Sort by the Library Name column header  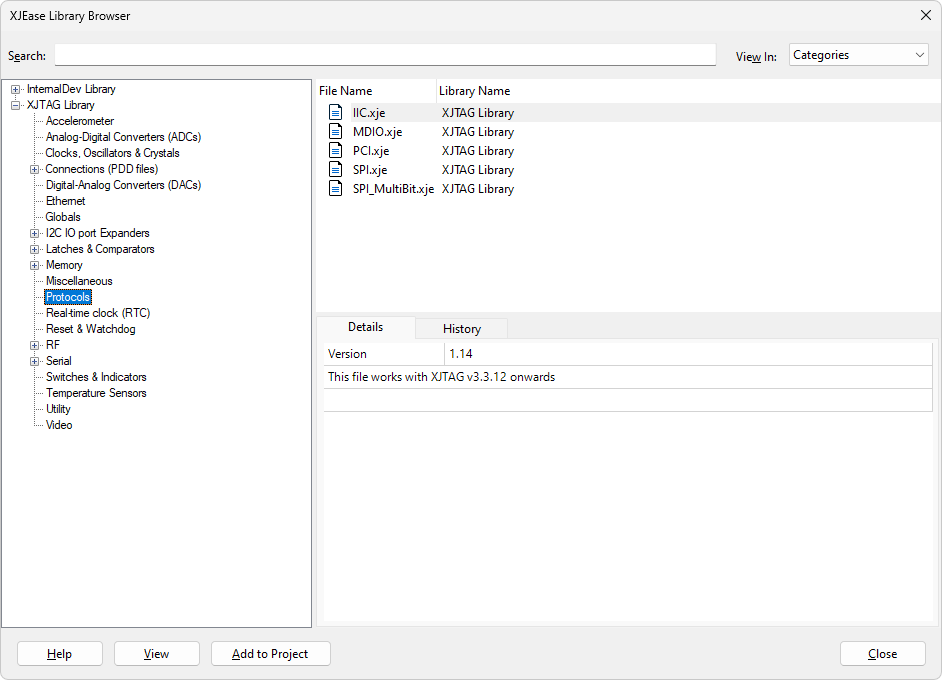[x=474, y=91]
